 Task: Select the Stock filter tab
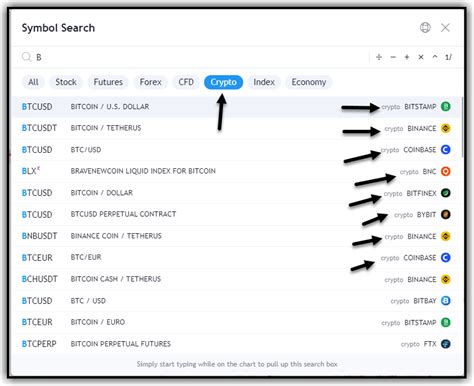66,82
